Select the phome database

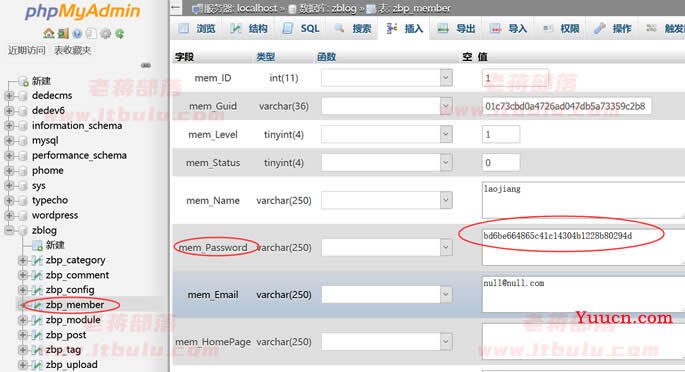(x=48, y=171)
